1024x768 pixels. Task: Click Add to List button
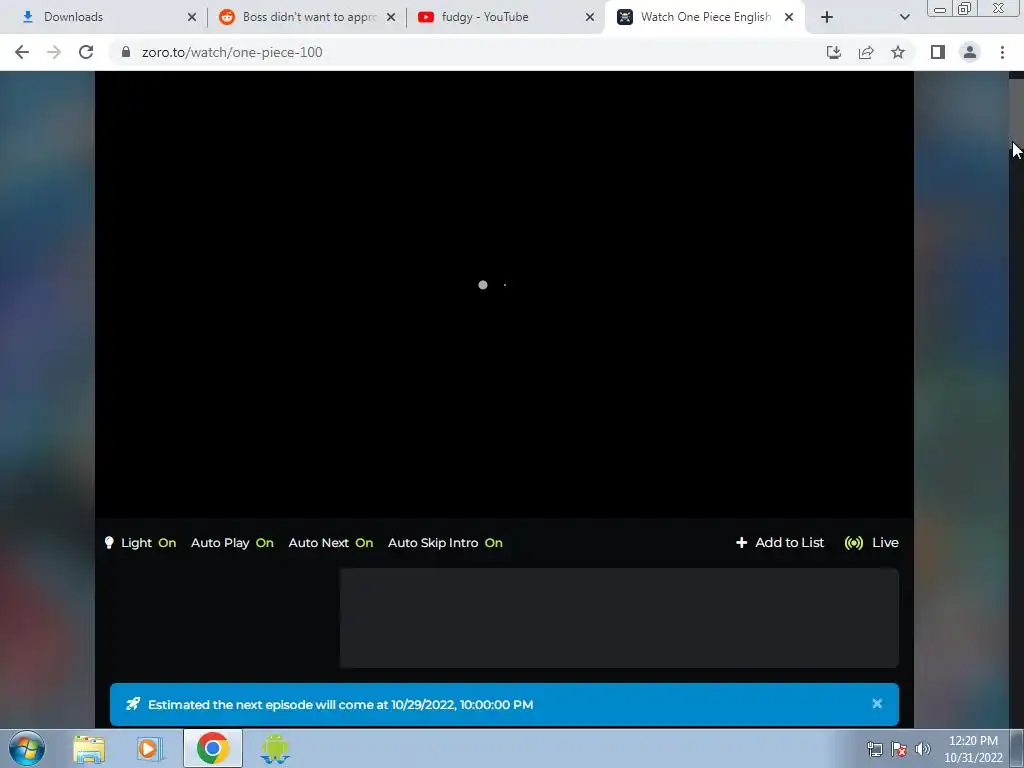[780, 543]
